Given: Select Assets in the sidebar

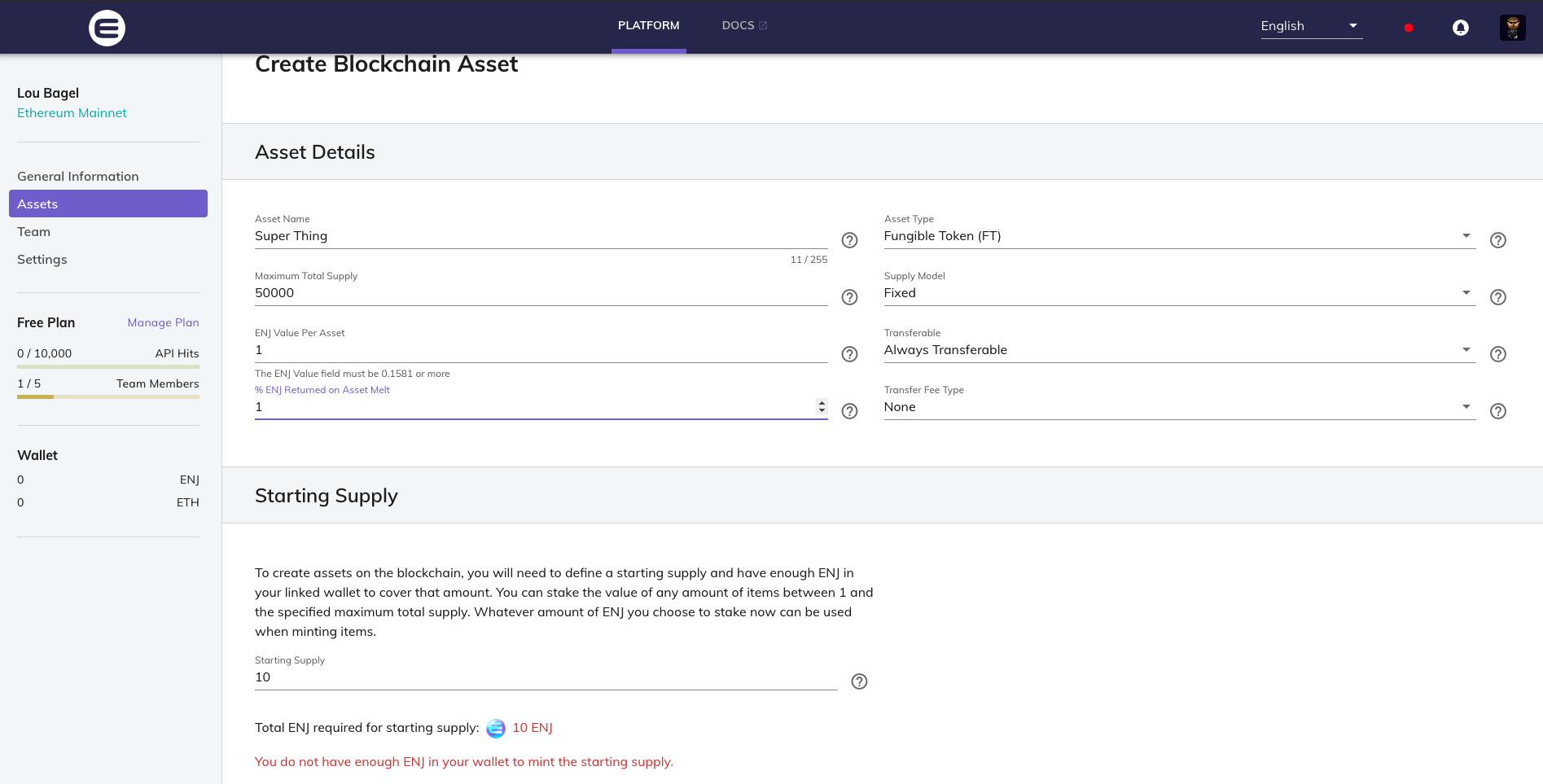Looking at the screenshot, I should tap(108, 204).
